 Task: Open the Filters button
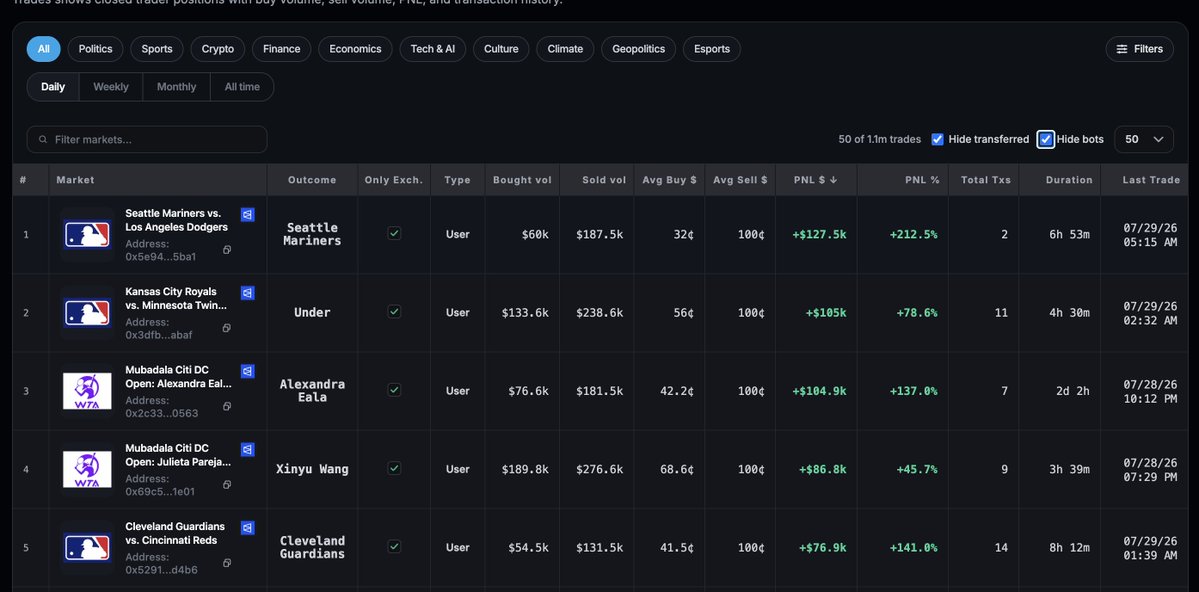pos(1139,49)
